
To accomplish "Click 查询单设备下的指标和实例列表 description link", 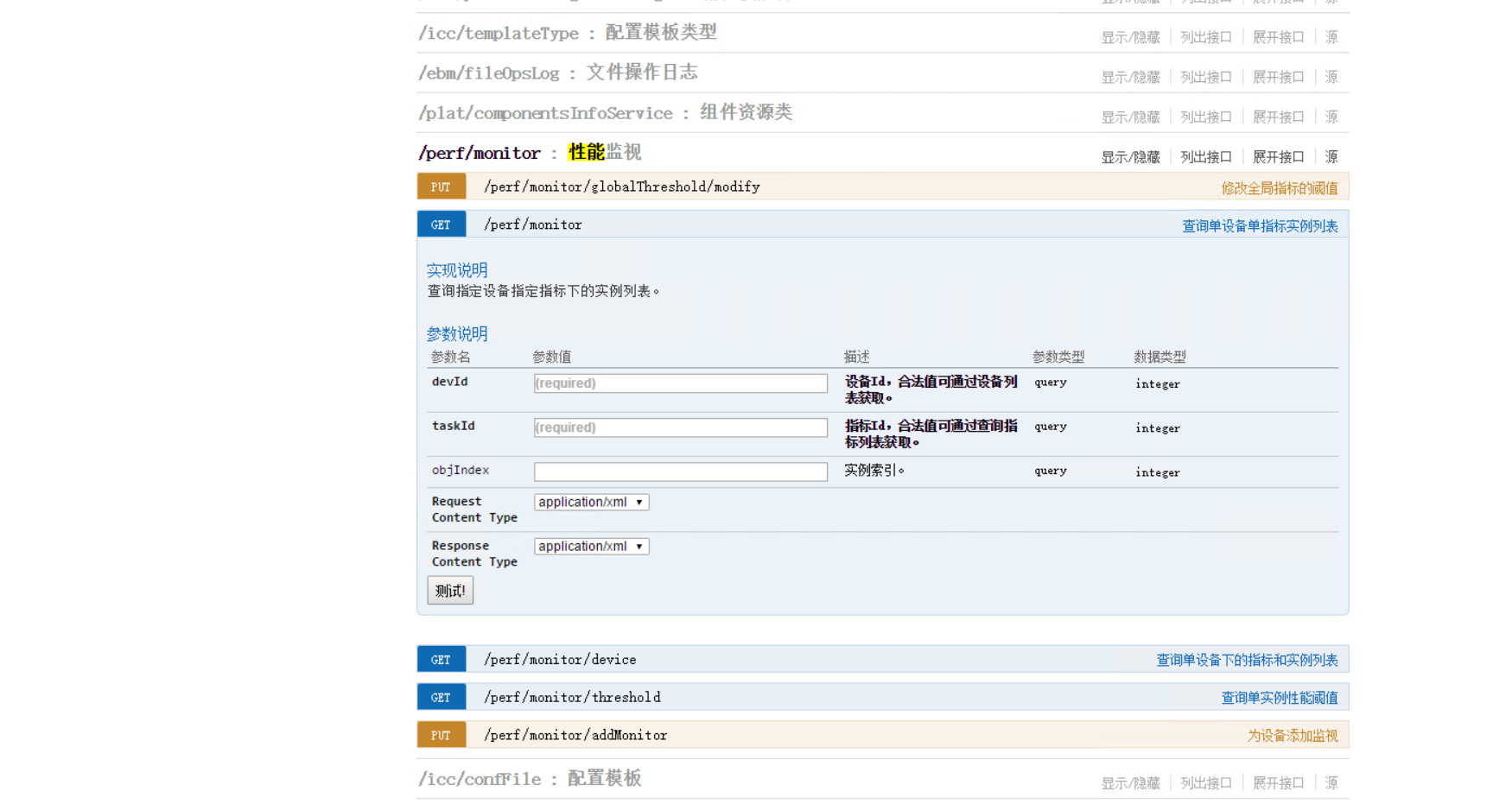I will point(1247,661).
